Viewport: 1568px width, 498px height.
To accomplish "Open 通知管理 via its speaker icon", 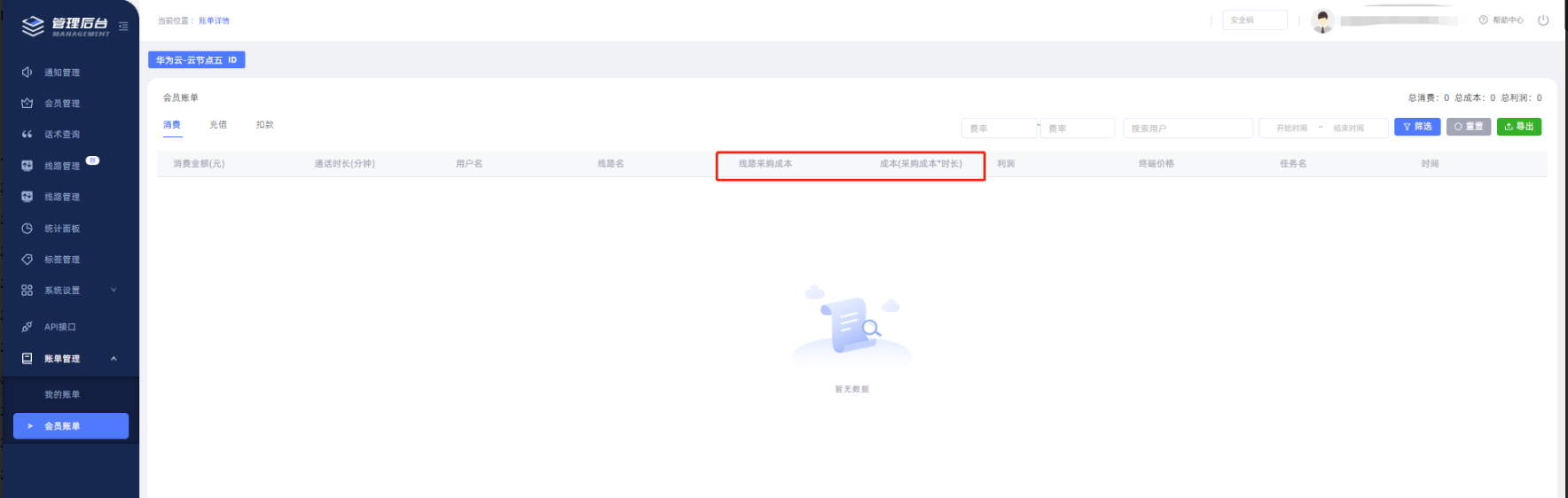I will (x=27, y=73).
